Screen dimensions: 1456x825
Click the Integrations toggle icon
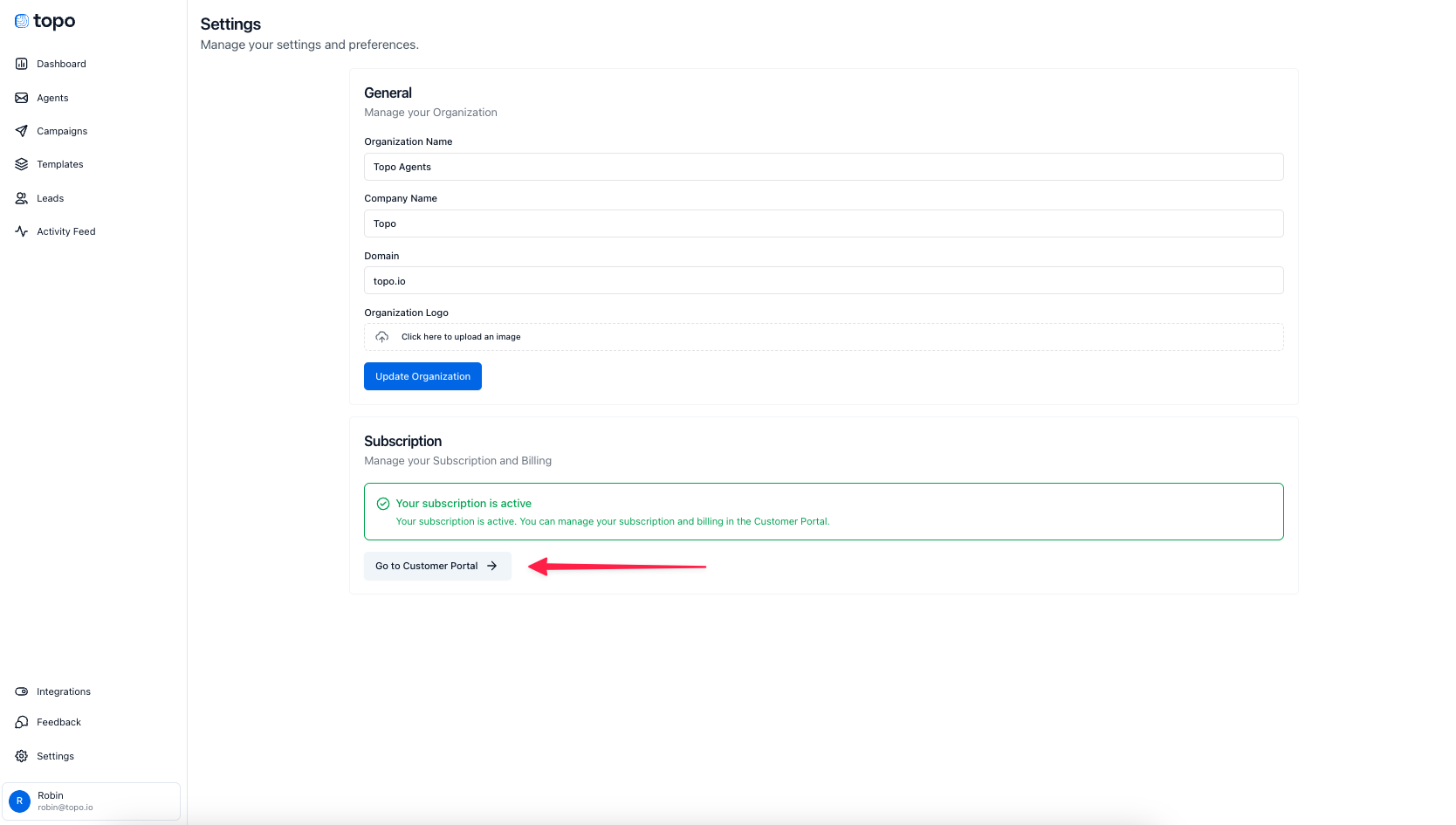point(22,691)
